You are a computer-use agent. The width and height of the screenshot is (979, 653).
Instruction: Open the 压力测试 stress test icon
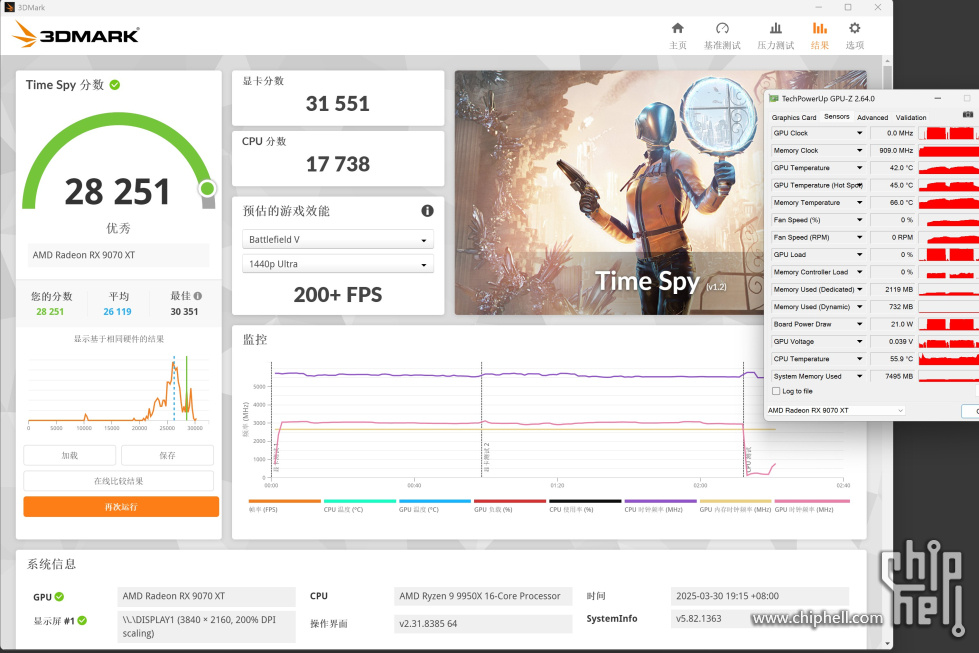775,28
